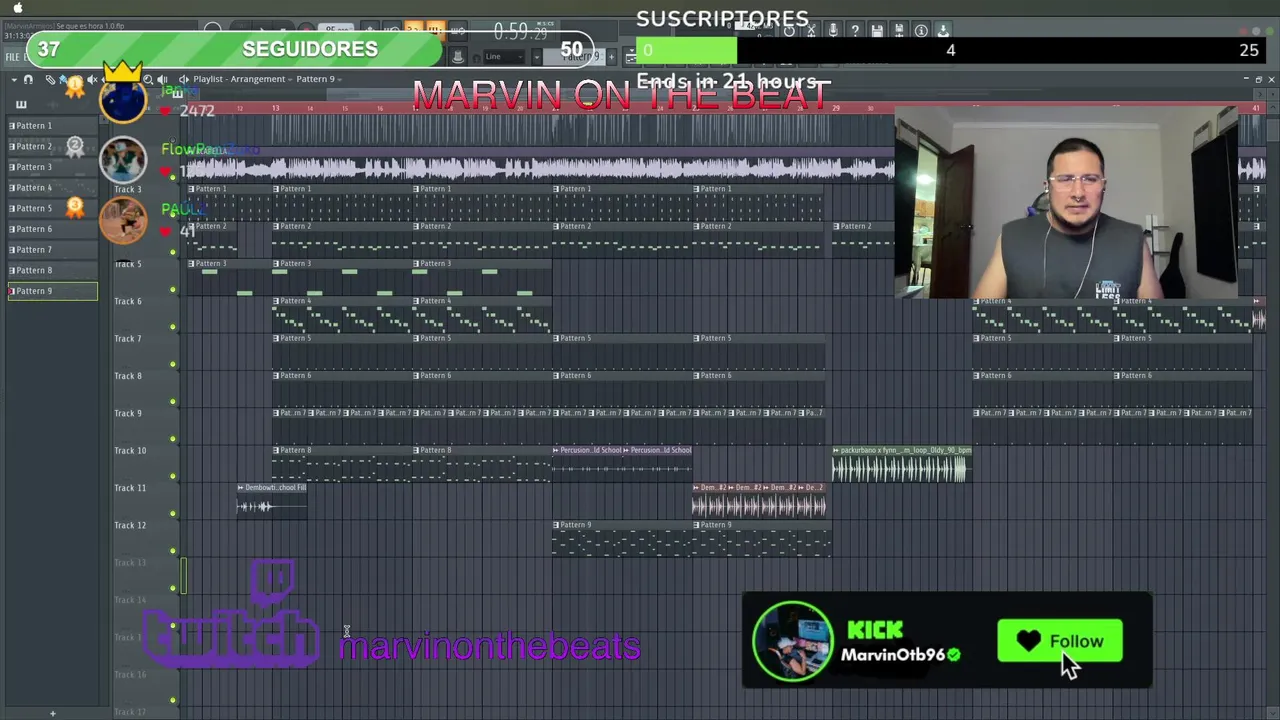This screenshot has height=720, width=1280.
Task: Select the Percusion Old School clip on Track 10
Action: tap(588, 464)
